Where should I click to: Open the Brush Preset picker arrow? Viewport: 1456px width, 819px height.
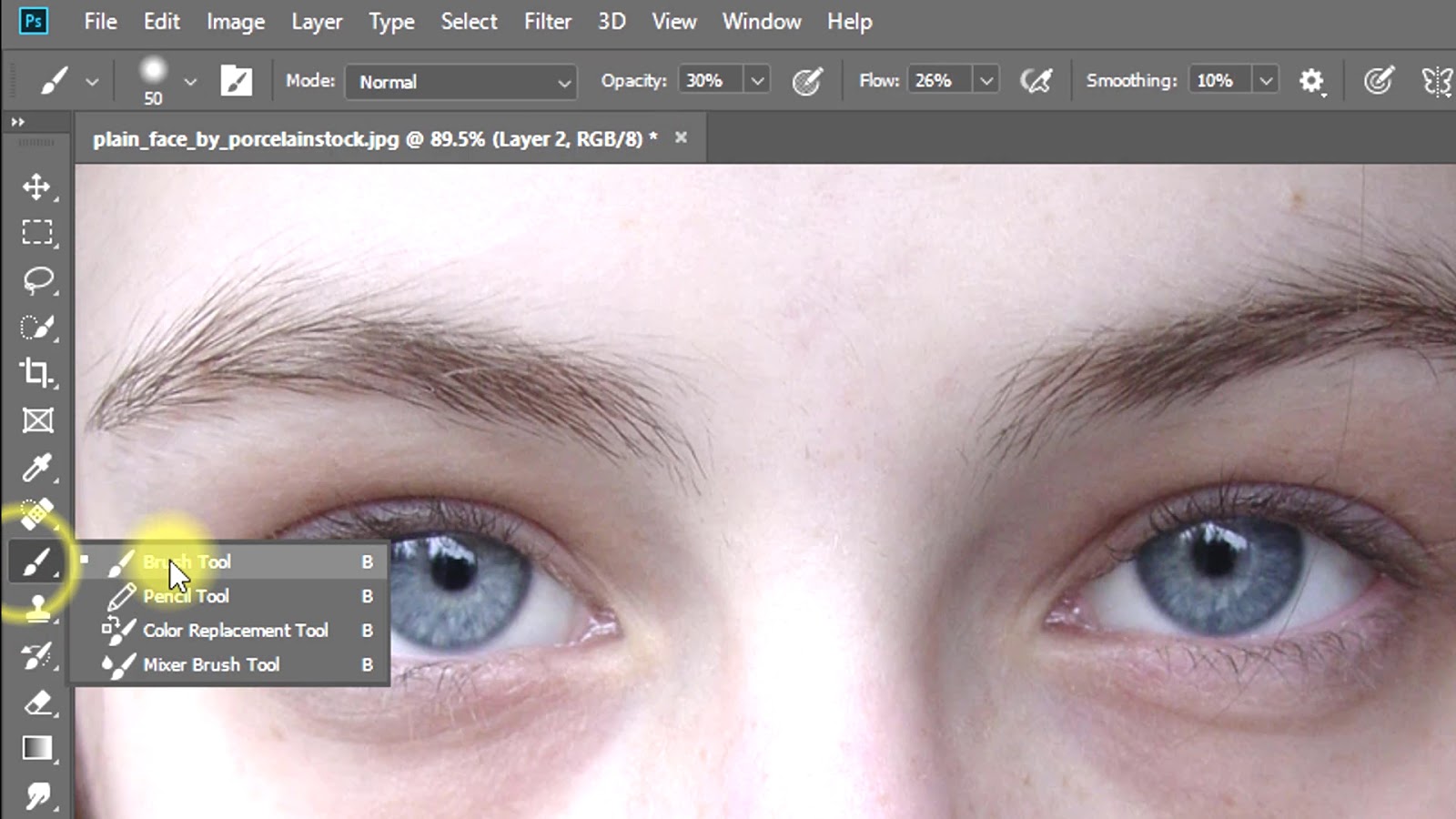(x=189, y=81)
